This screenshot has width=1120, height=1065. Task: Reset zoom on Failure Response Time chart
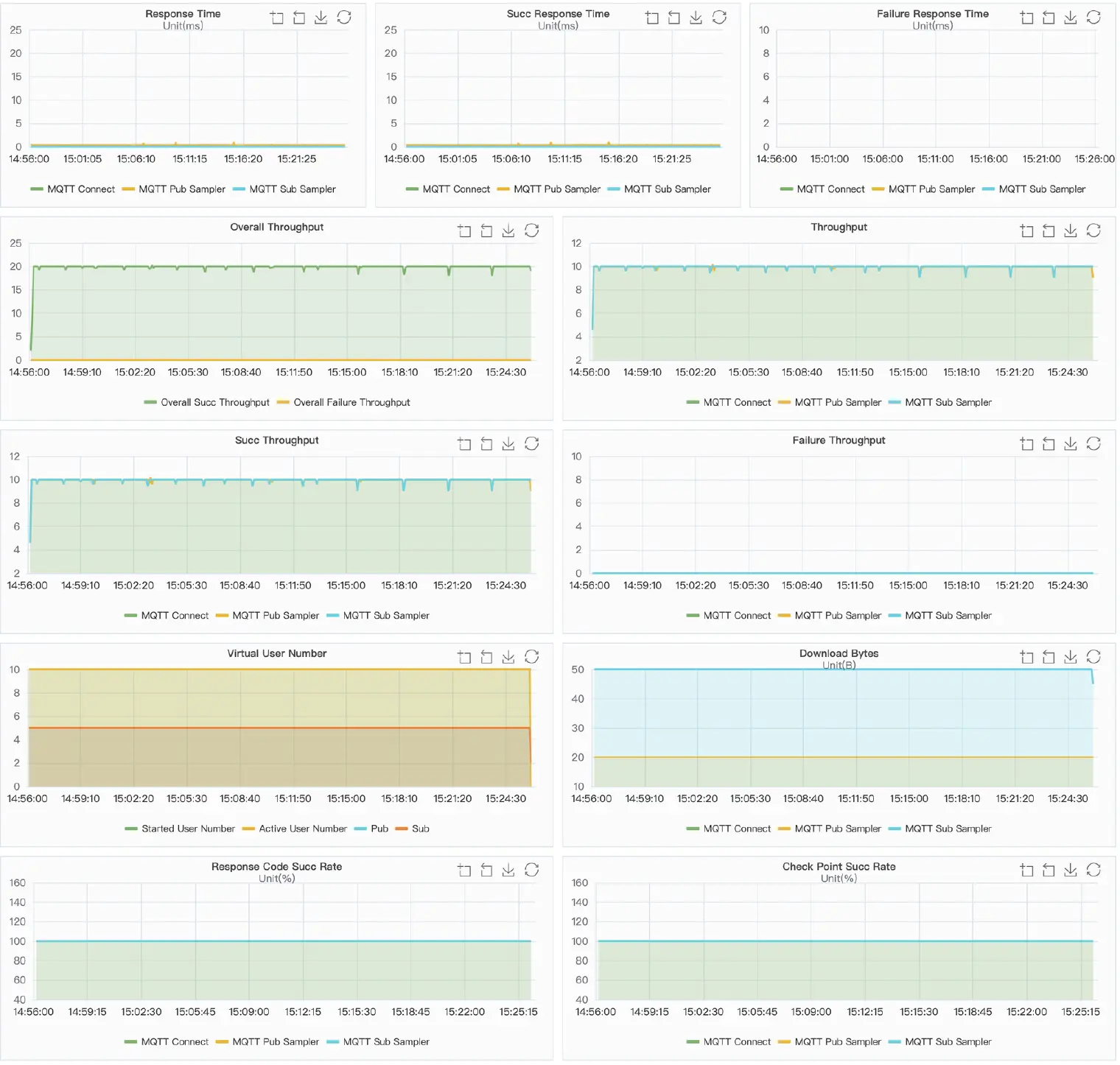pos(1049,18)
